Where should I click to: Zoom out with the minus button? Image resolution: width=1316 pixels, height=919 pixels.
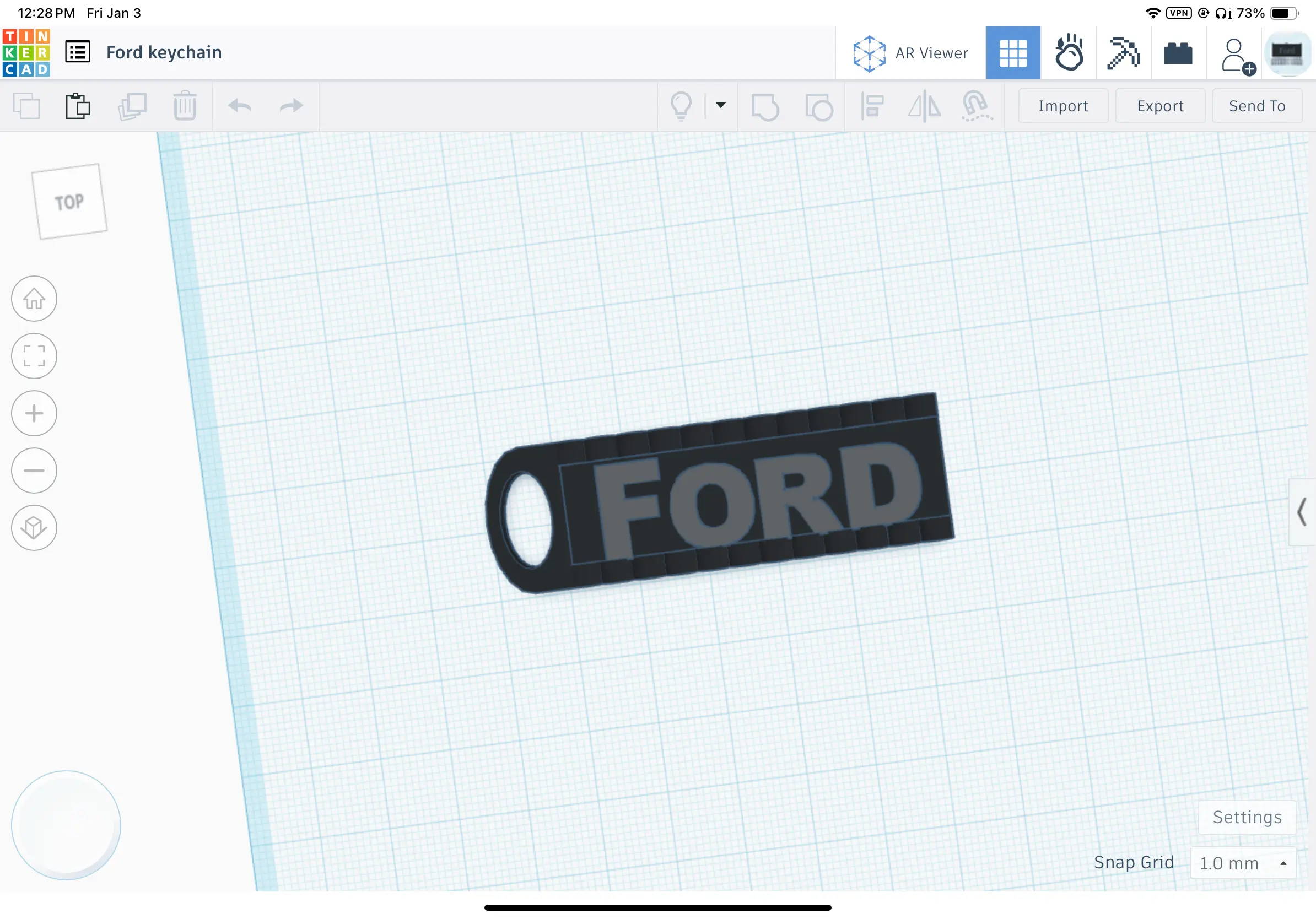click(x=34, y=471)
